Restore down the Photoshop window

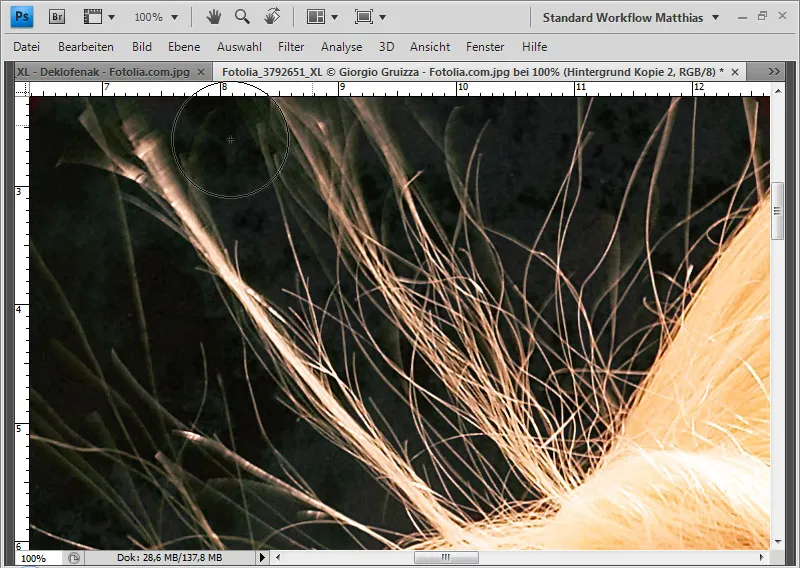(762, 16)
